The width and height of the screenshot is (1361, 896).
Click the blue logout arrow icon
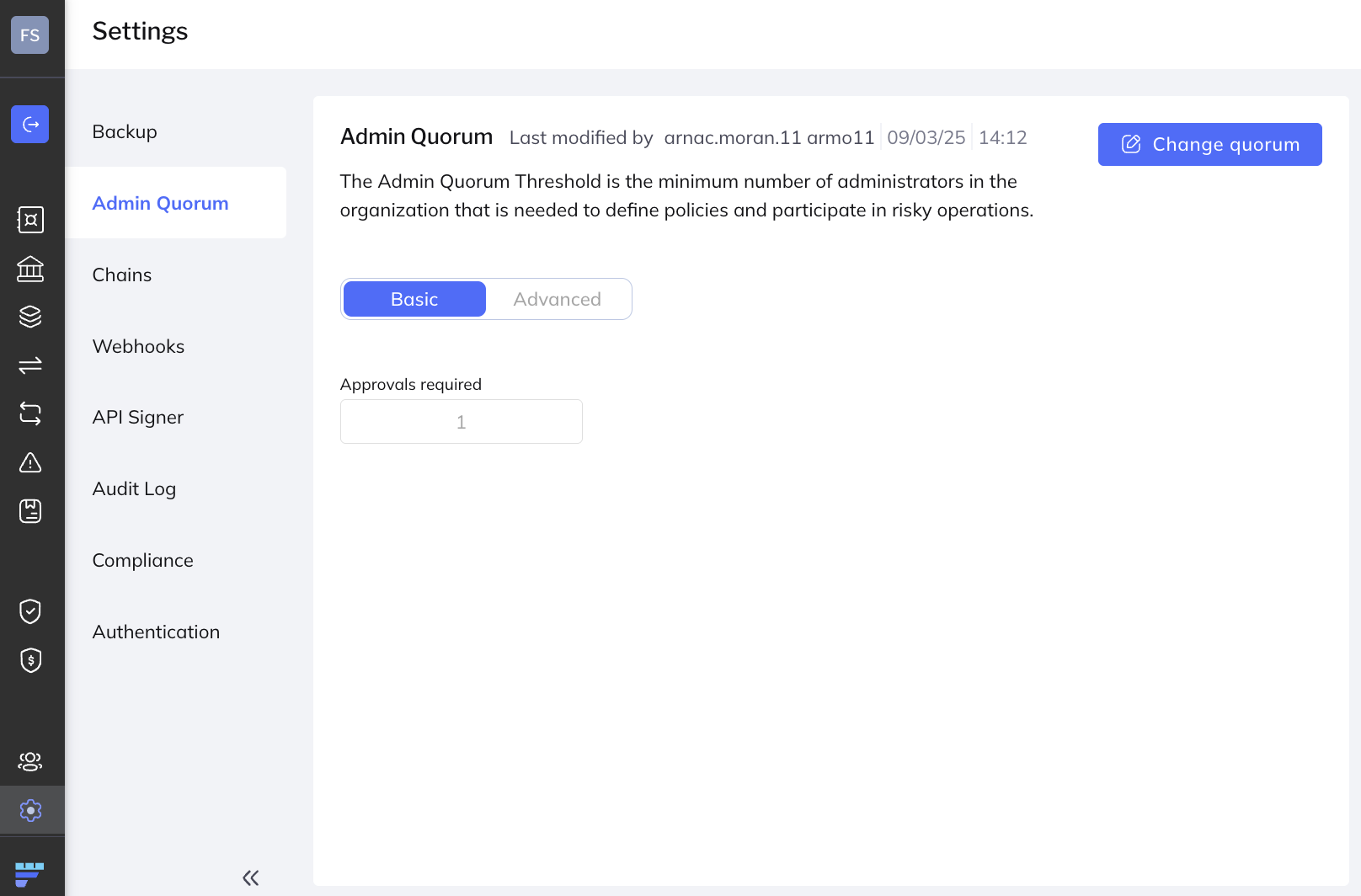[30, 125]
